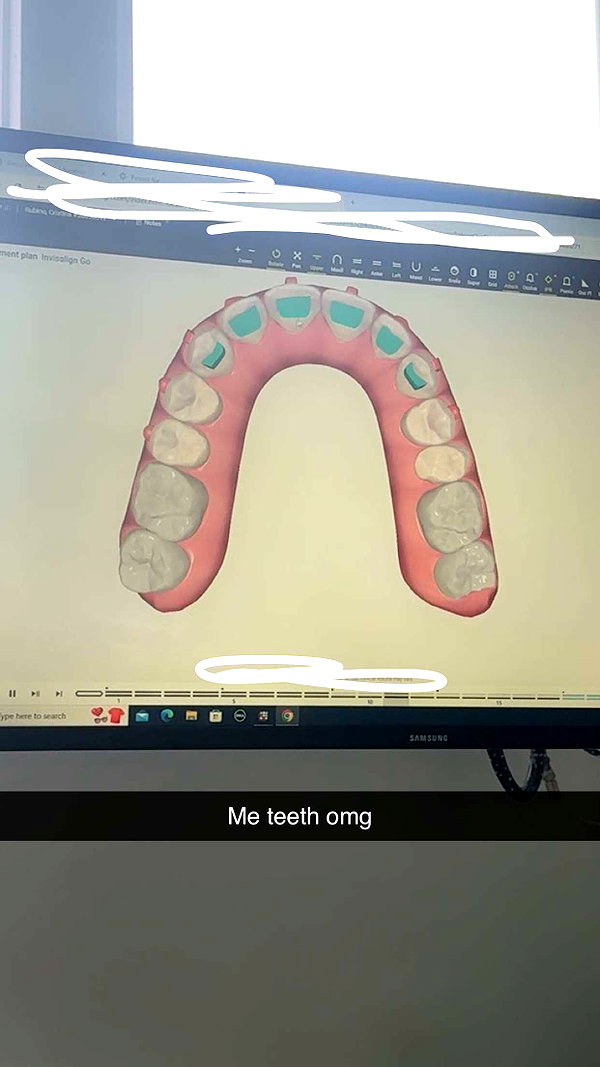This screenshot has width=600, height=1067.
Task: Select the Pan tool
Action: [x=297, y=258]
